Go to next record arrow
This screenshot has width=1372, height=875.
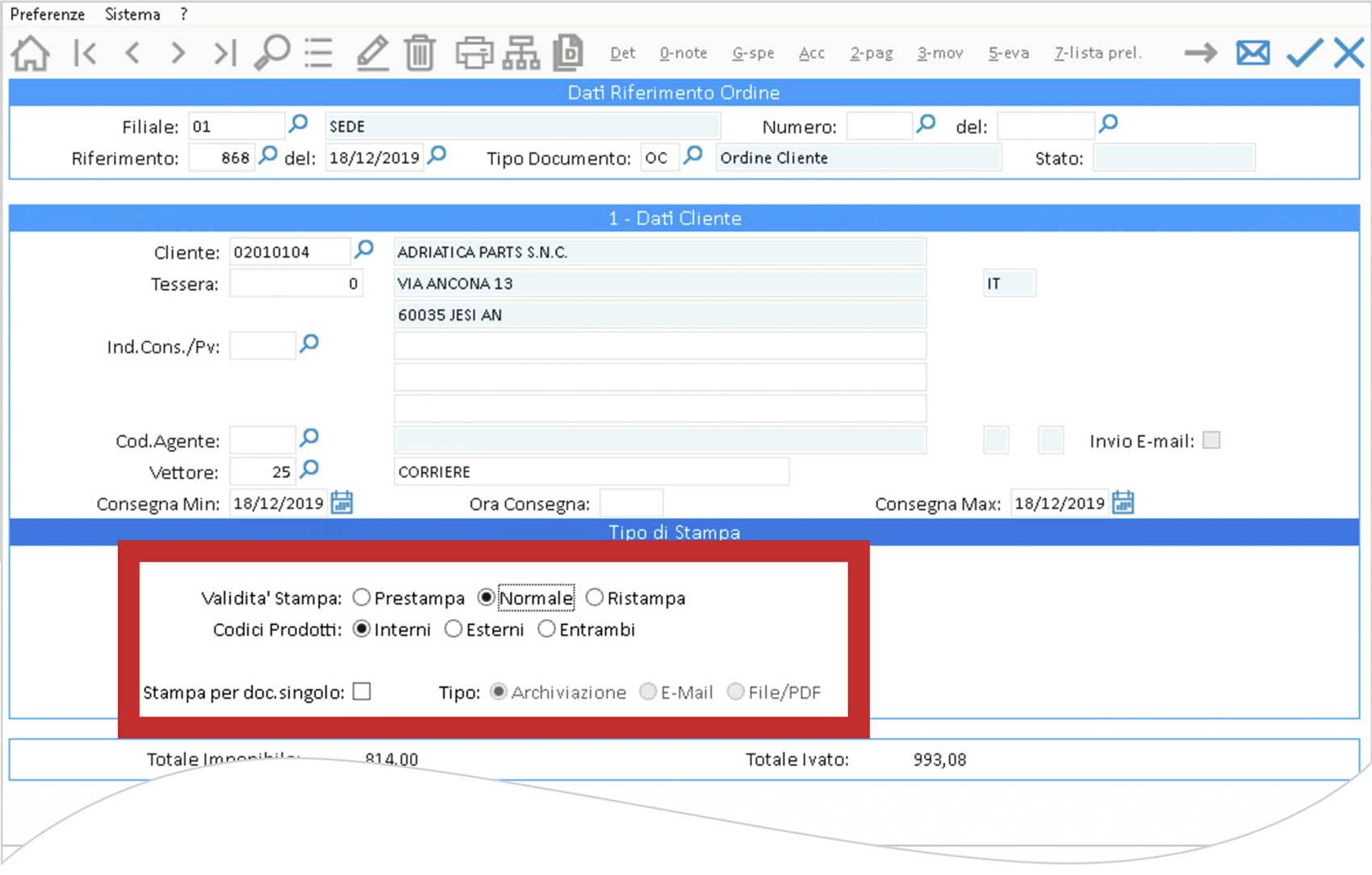(x=178, y=53)
